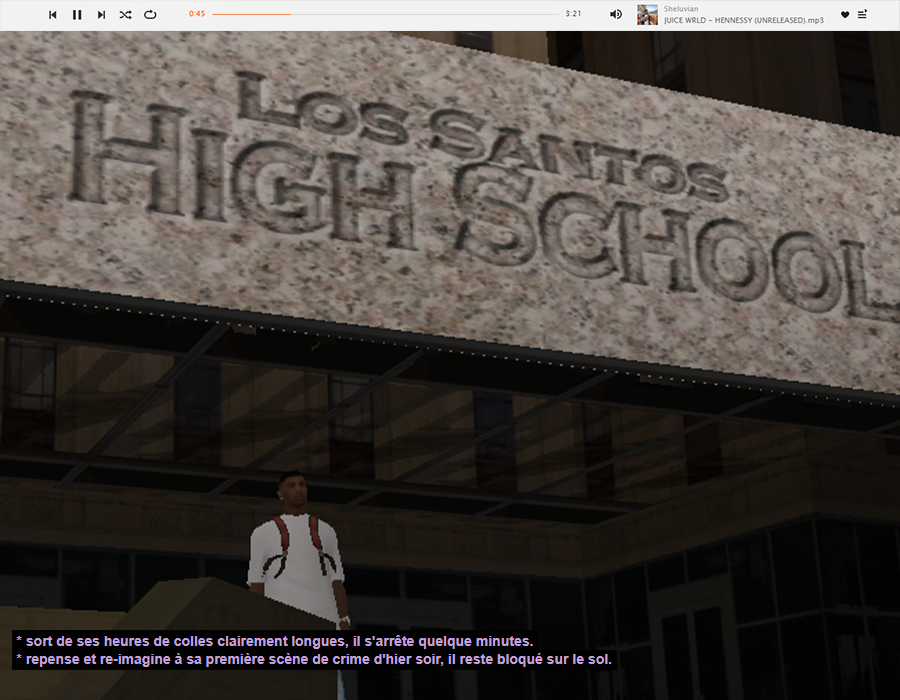Image resolution: width=900 pixels, height=700 pixels.
Task: Click the 3:21 total duration label
Action: [x=573, y=14]
